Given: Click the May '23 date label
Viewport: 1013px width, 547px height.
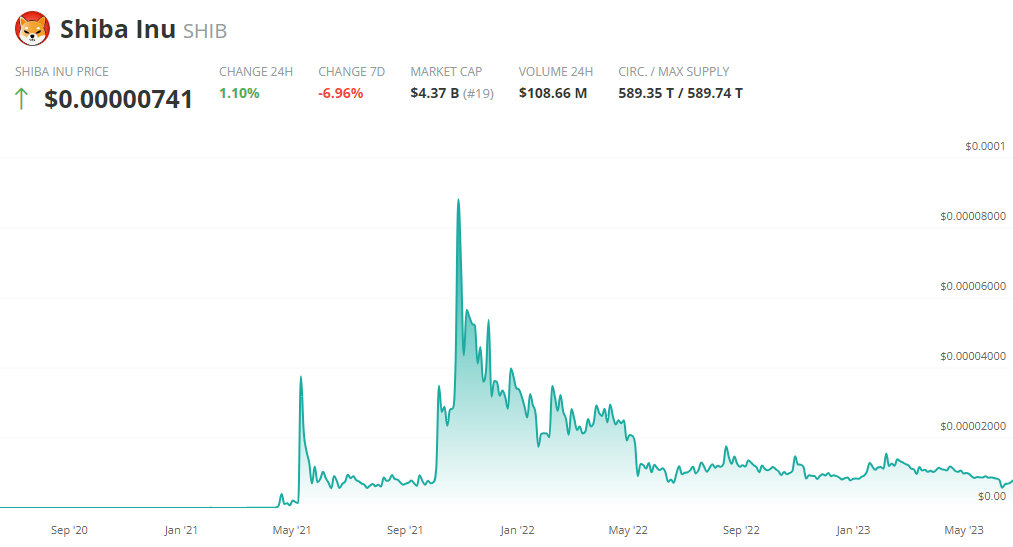Looking at the screenshot, I should click(966, 530).
